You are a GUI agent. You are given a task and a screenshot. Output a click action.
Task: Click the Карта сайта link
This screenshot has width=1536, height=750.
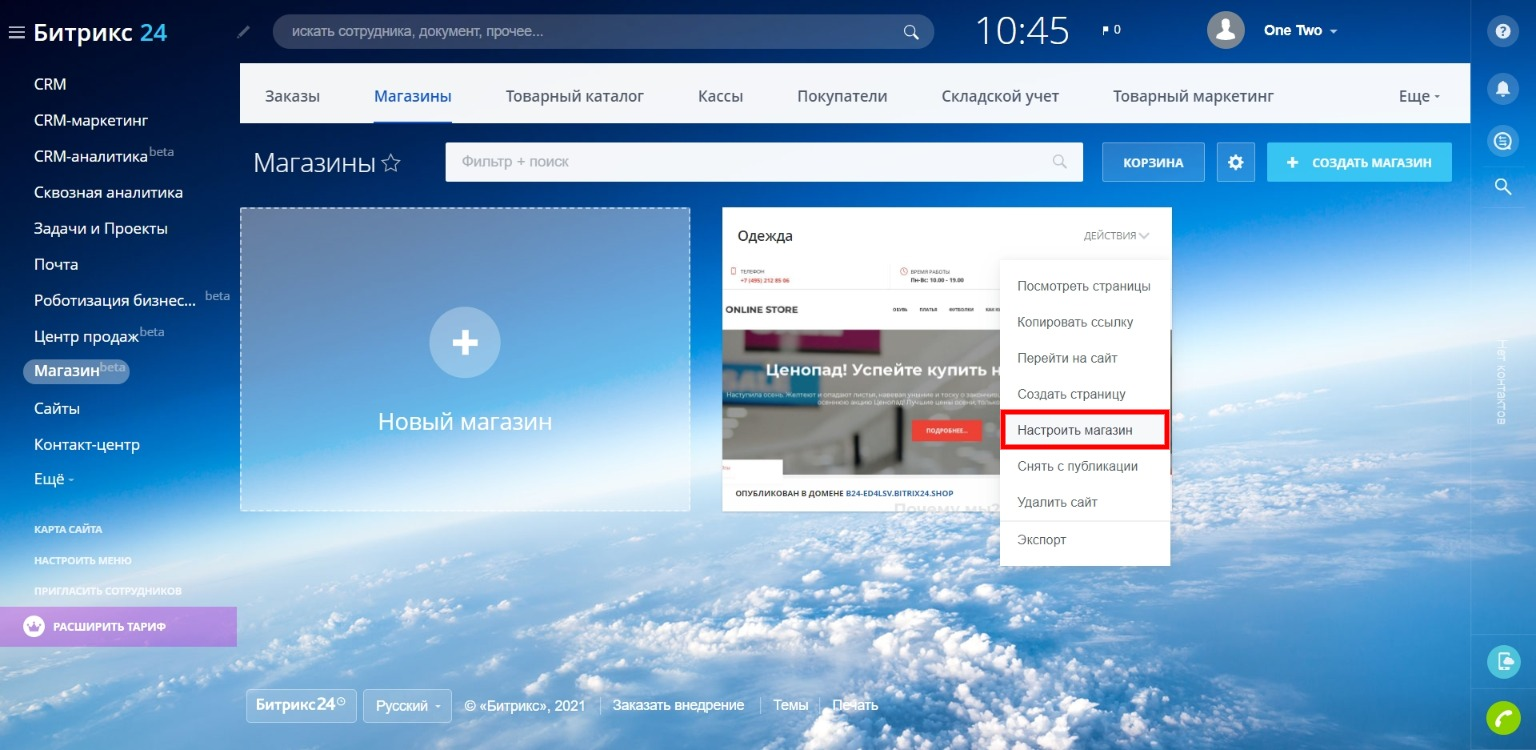pos(68,529)
